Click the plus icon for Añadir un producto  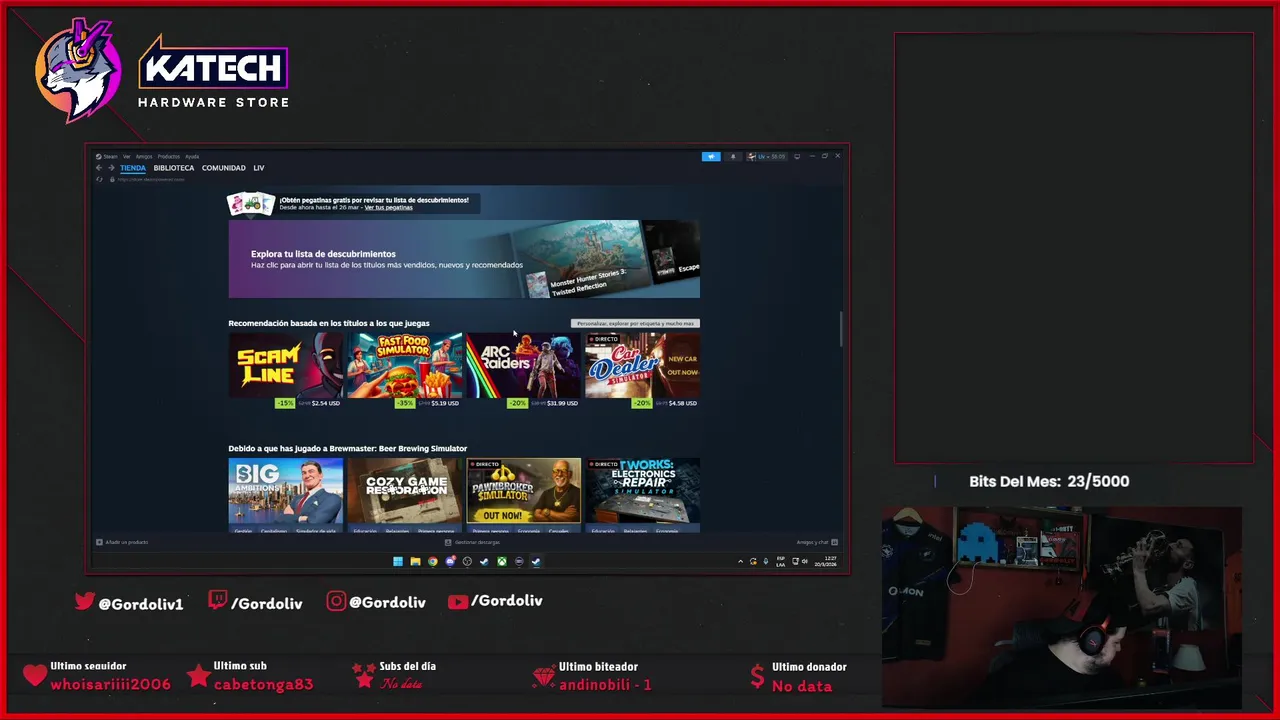pos(99,542)
